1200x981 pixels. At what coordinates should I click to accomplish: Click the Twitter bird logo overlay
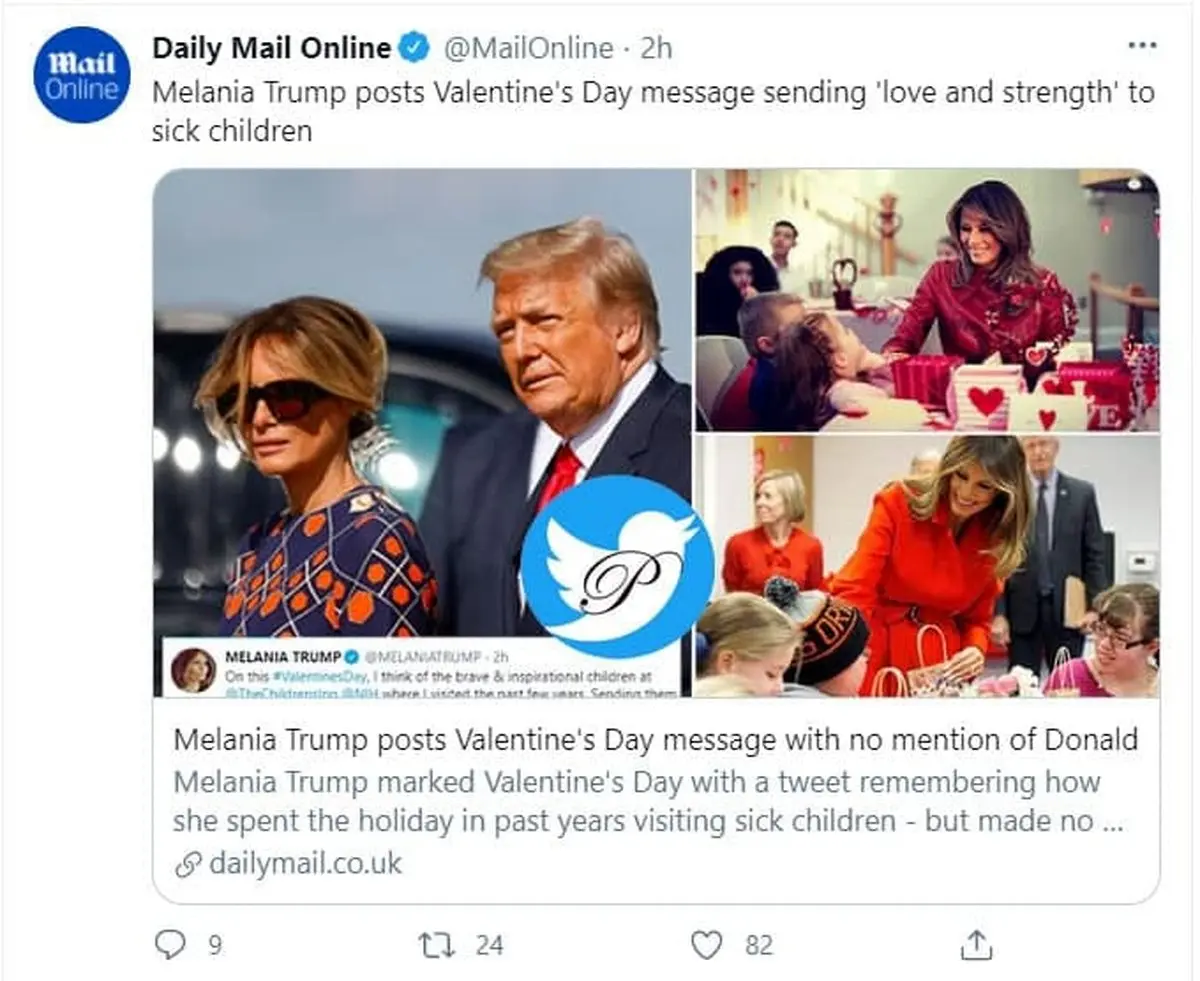tap(615, 565)
